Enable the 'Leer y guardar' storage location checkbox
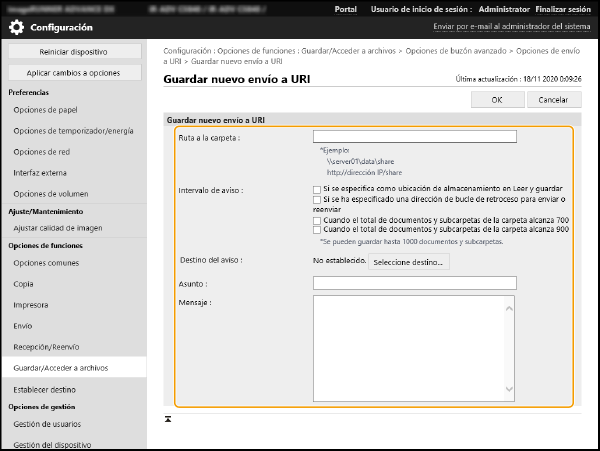Screen dimensions: 600x451 pyautogui.click(x=317, y=188)
